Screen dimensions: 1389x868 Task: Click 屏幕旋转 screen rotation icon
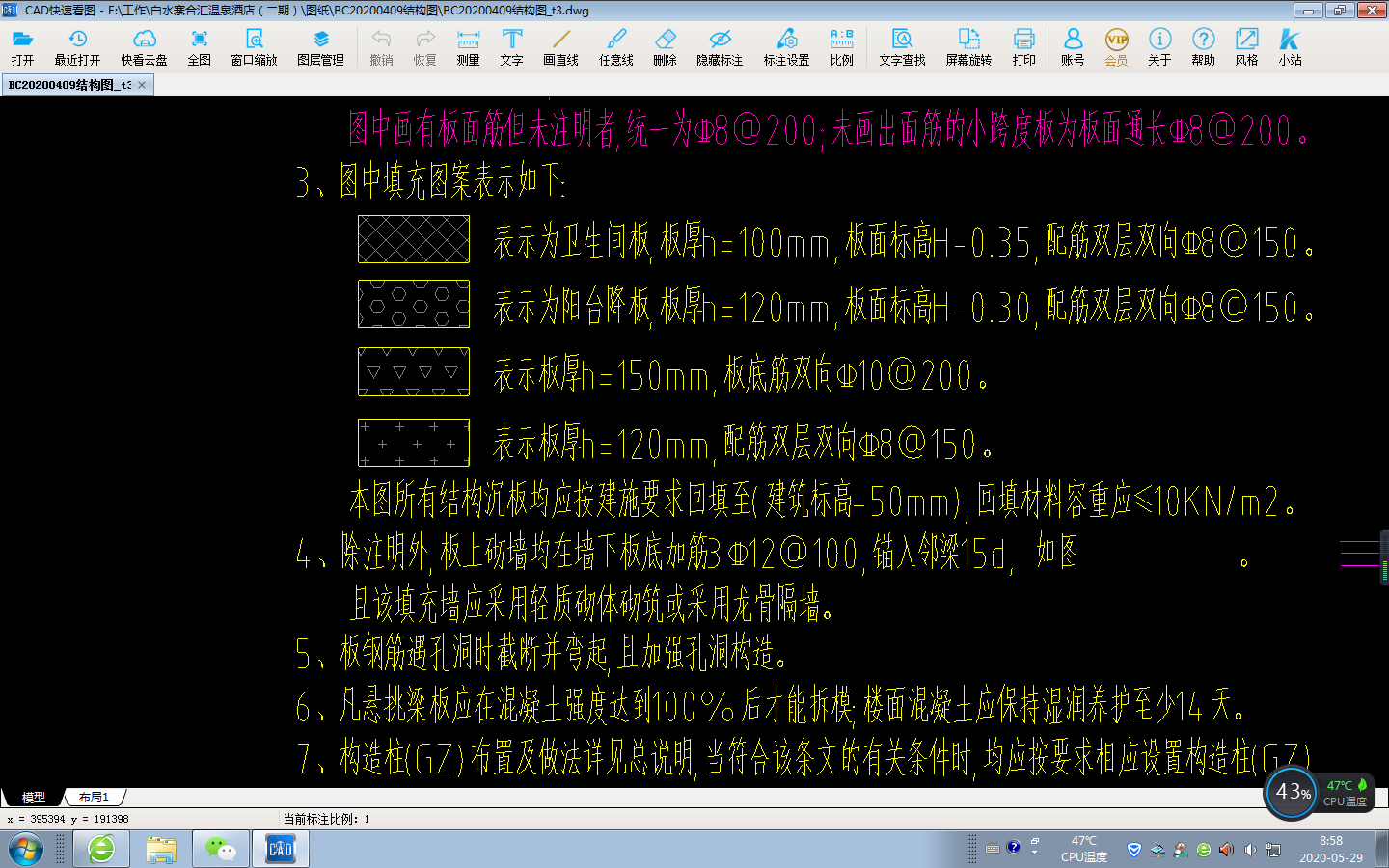(968, 46)
